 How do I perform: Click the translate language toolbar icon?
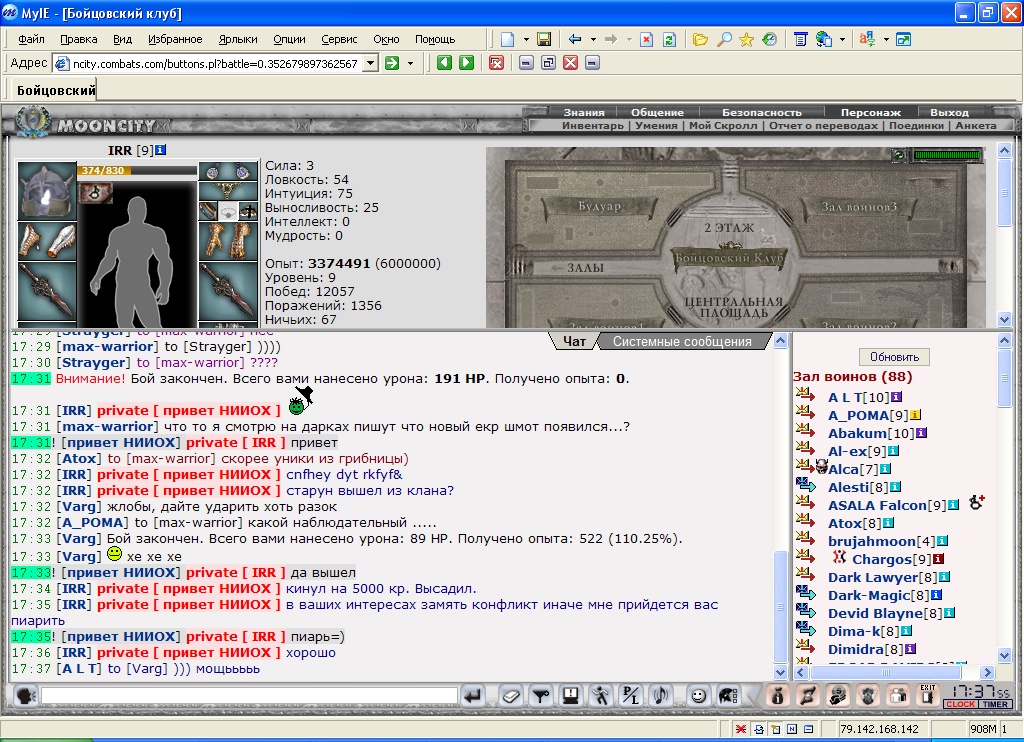(867, 39)
